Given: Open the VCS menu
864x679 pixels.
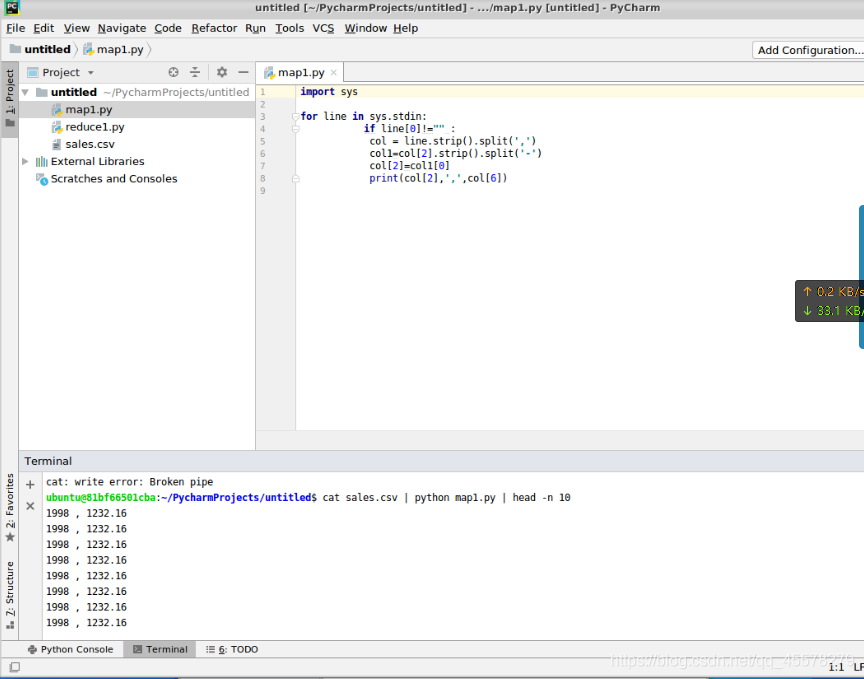Looking at the screenshot, I should tap(323, 28).
